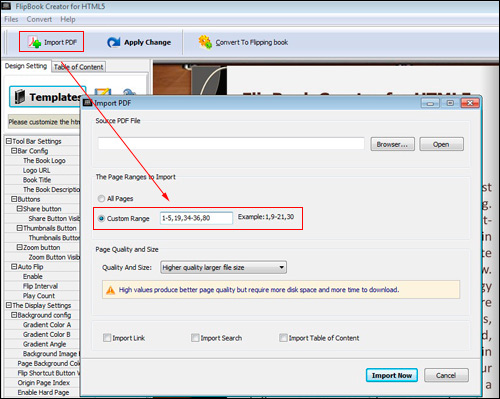Collapse the Thumbnails Button tree node
The image size is (500, 399).
(x=20, y=228)
